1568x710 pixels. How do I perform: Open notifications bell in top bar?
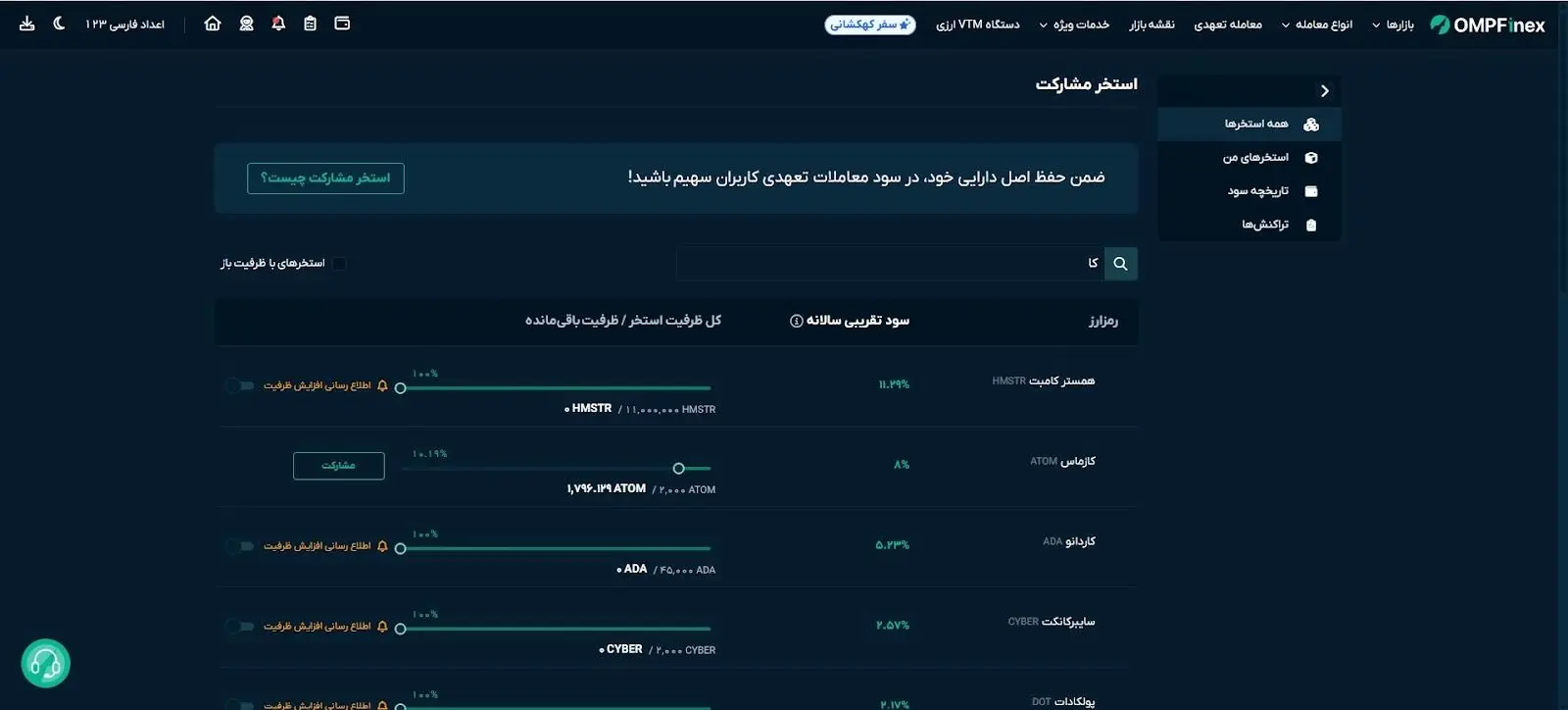tap(278, 24)
